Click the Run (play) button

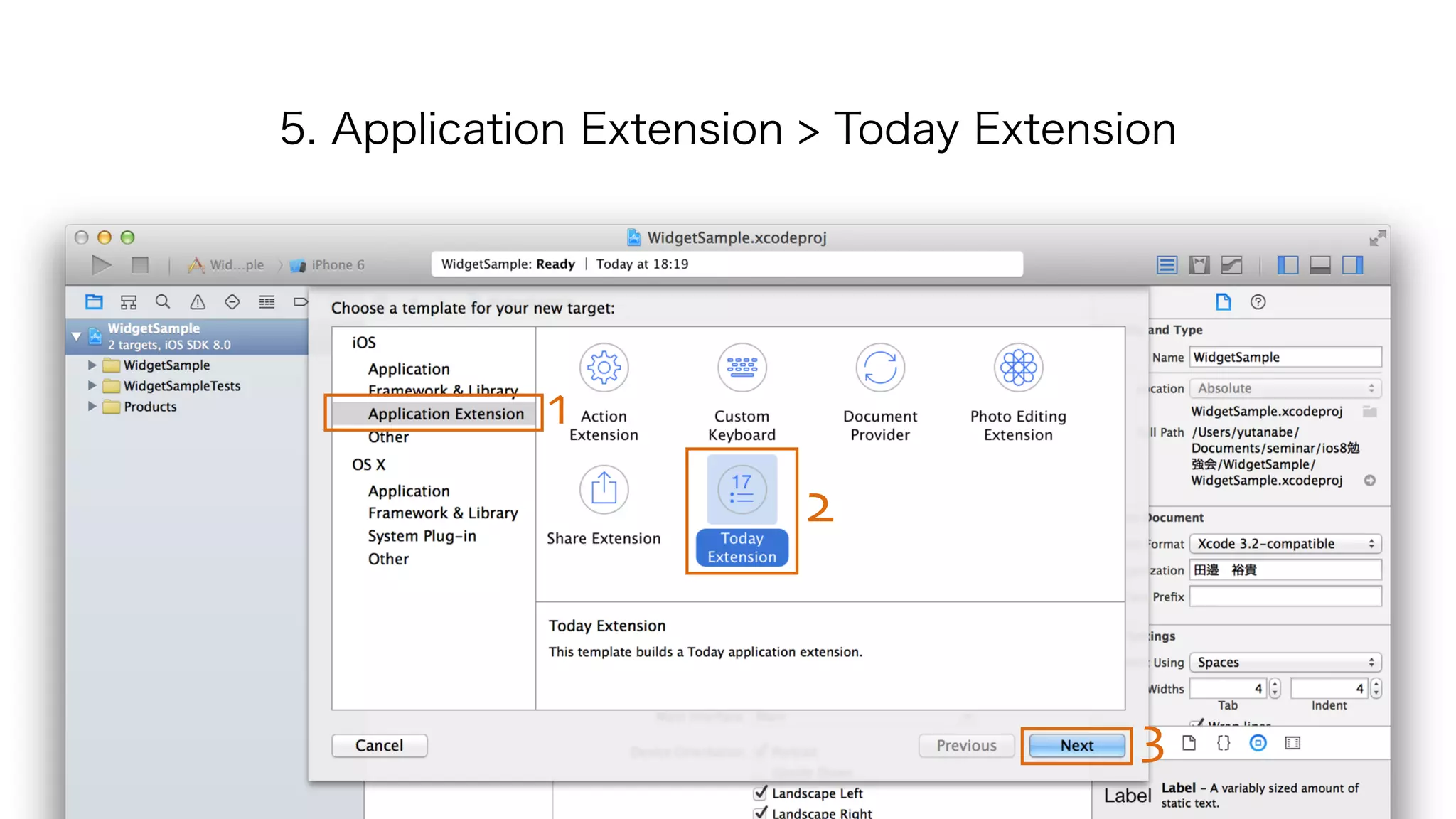click(102, 265)
